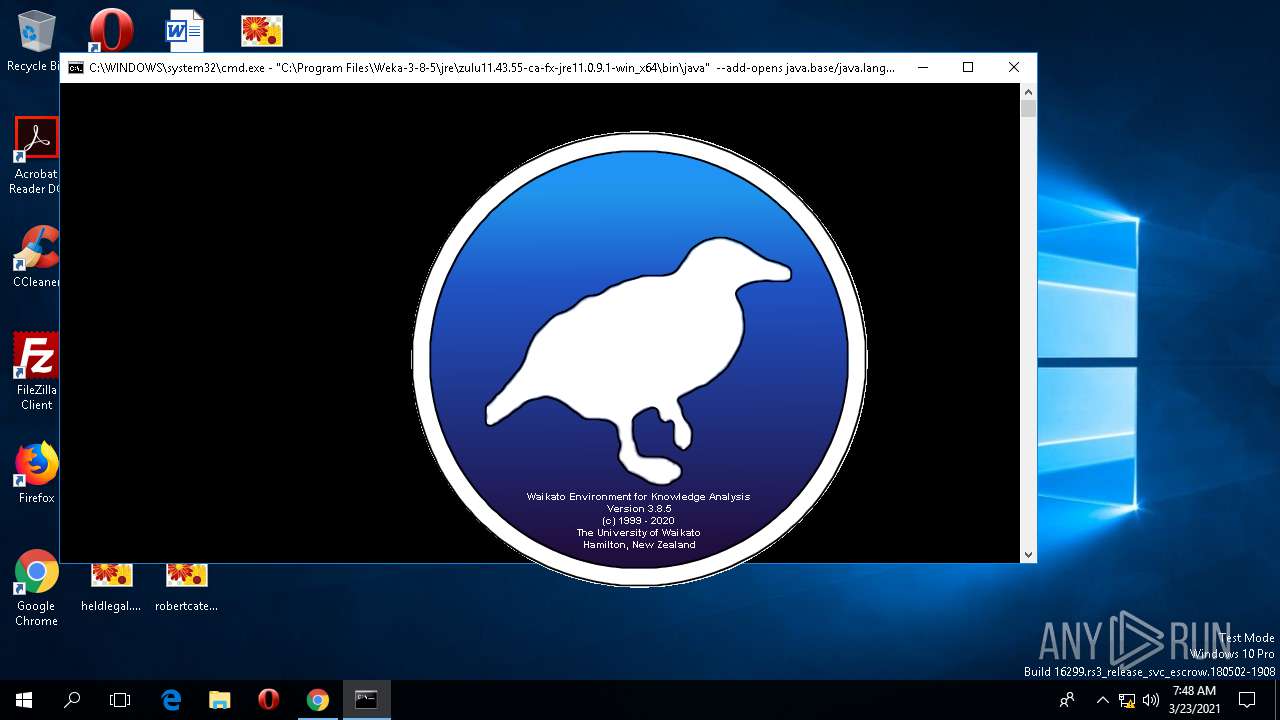The image size is (1280, 720).
Task: Open the heldlegal file on the desktop
Action: point(111,588)
